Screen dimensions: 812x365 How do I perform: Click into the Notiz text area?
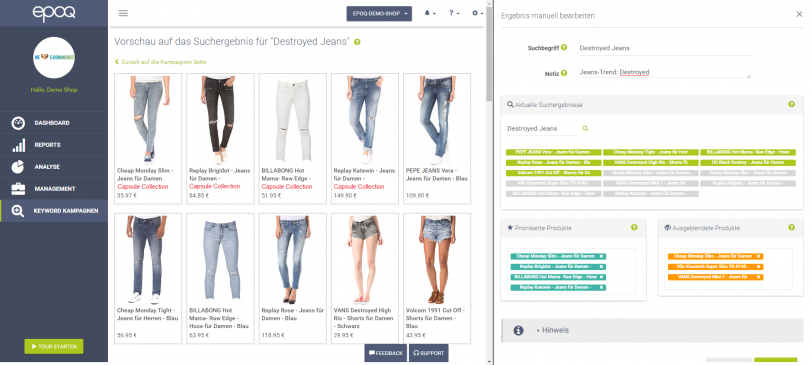coord(664,72)
